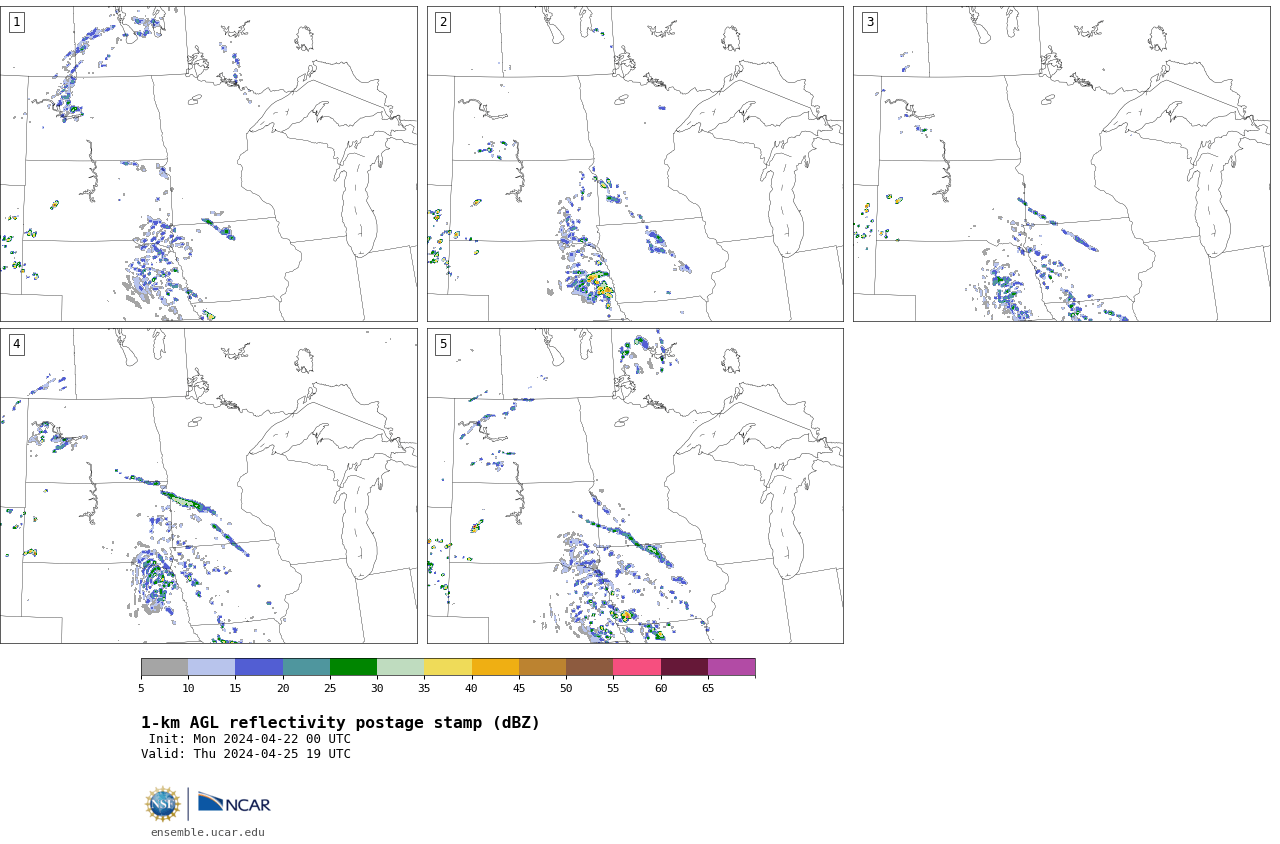The height and width of the screenshot is (844, 1280).
Task: Click colorbar tick label 20
Action: coord(283,688)
